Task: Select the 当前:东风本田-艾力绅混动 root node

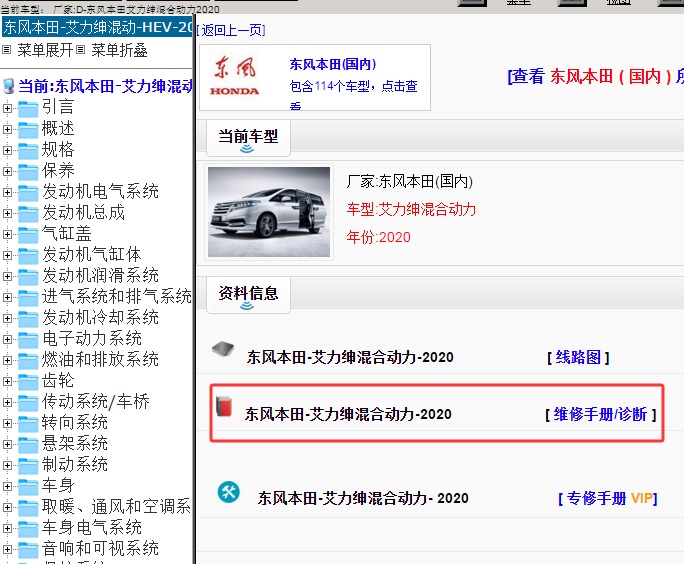Action: click(x=105, y=86)
